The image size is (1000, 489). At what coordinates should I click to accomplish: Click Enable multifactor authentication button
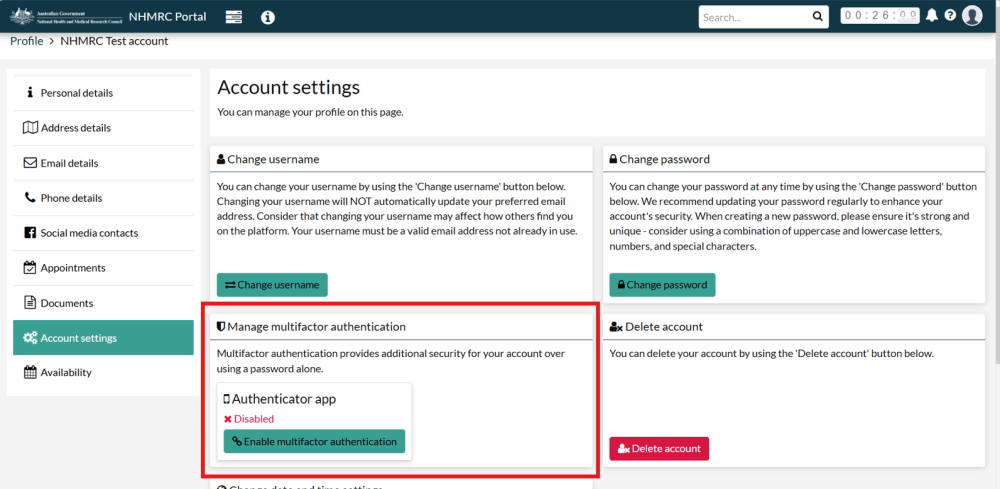point(314,441)
